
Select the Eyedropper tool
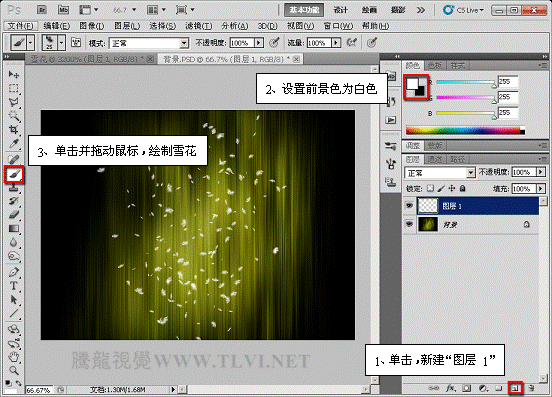14,143
